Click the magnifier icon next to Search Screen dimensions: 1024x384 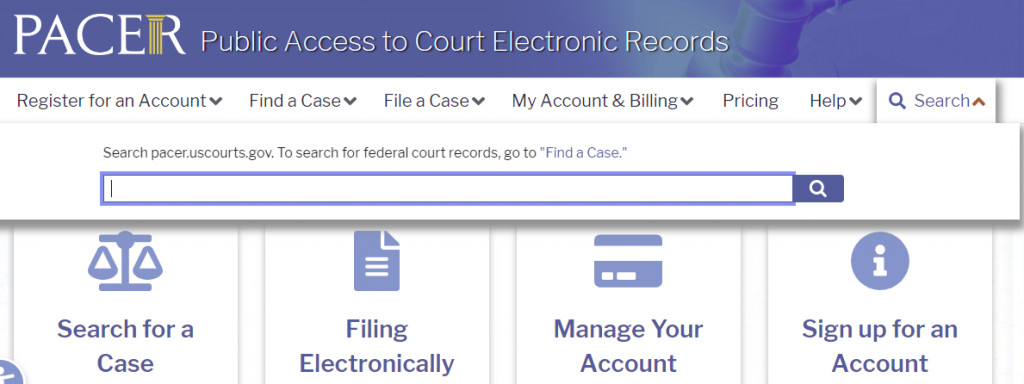(897, 101)
